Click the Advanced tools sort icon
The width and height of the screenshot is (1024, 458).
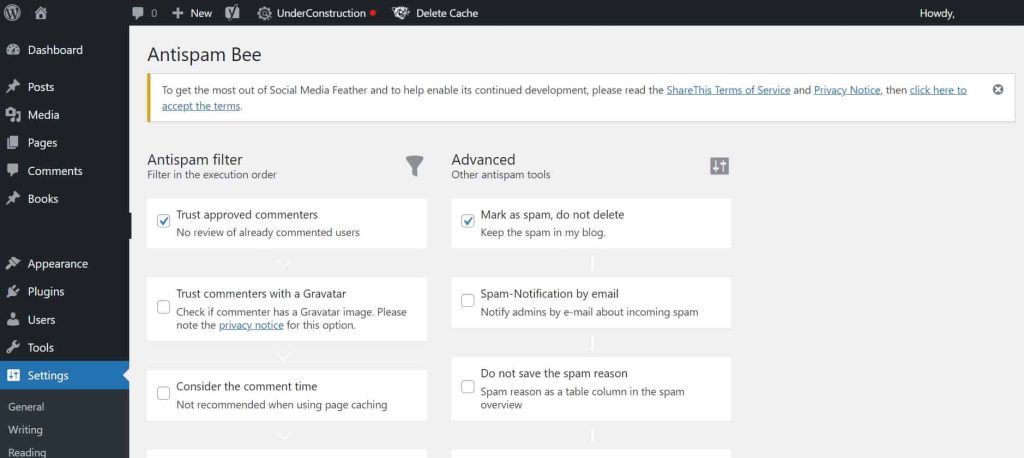click(719, 166)
